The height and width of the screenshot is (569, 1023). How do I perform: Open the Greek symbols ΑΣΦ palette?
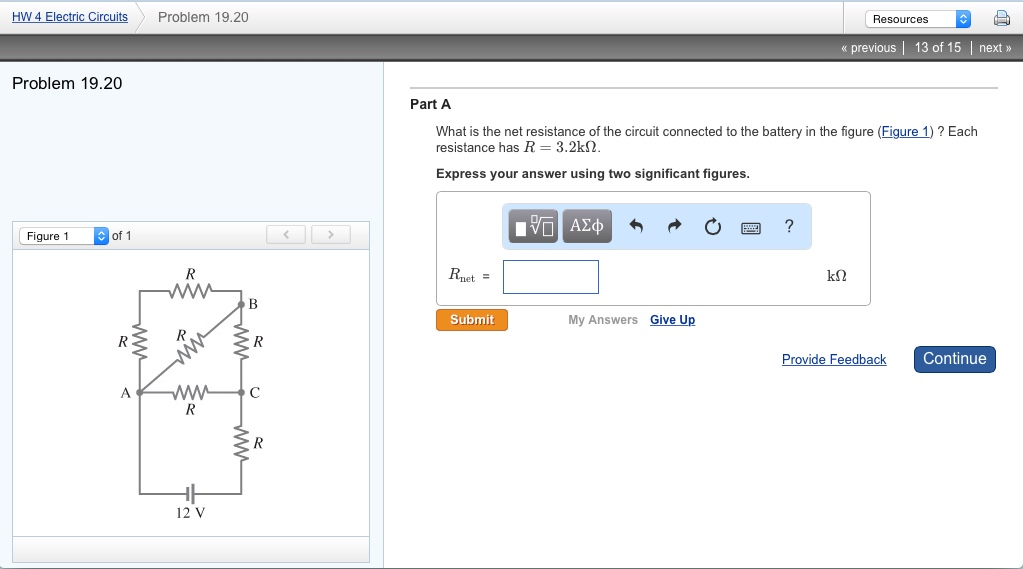point(587,226)
